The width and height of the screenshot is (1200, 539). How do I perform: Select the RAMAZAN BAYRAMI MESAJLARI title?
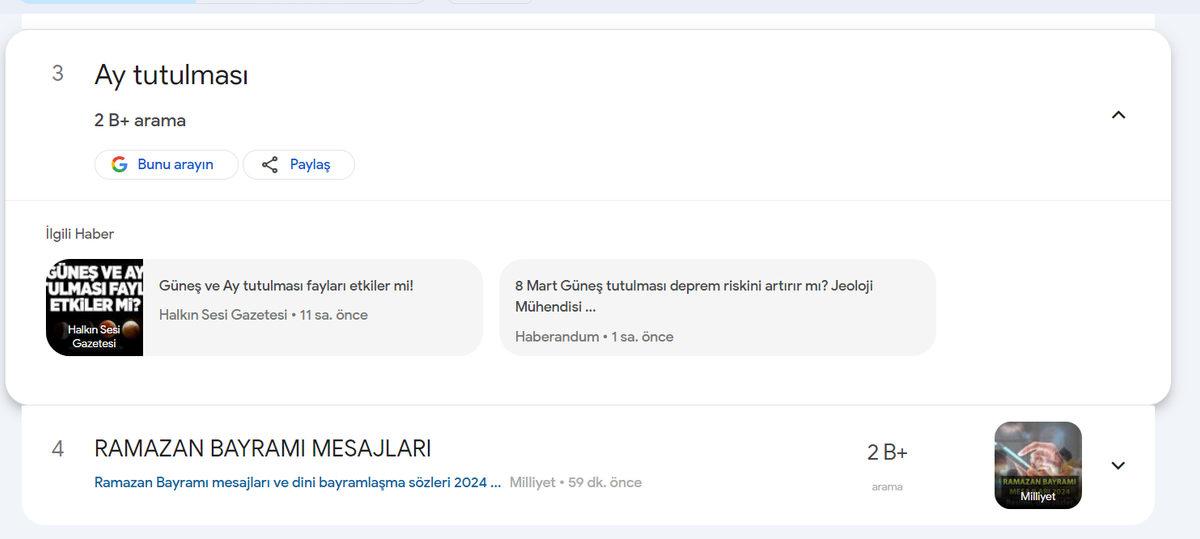tap(263, 448)
